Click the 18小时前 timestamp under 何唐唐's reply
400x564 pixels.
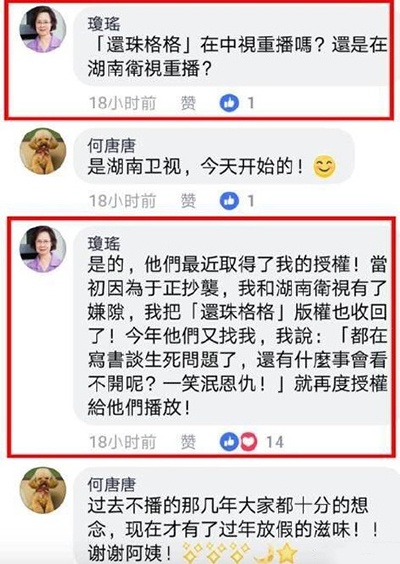point(122,201)
